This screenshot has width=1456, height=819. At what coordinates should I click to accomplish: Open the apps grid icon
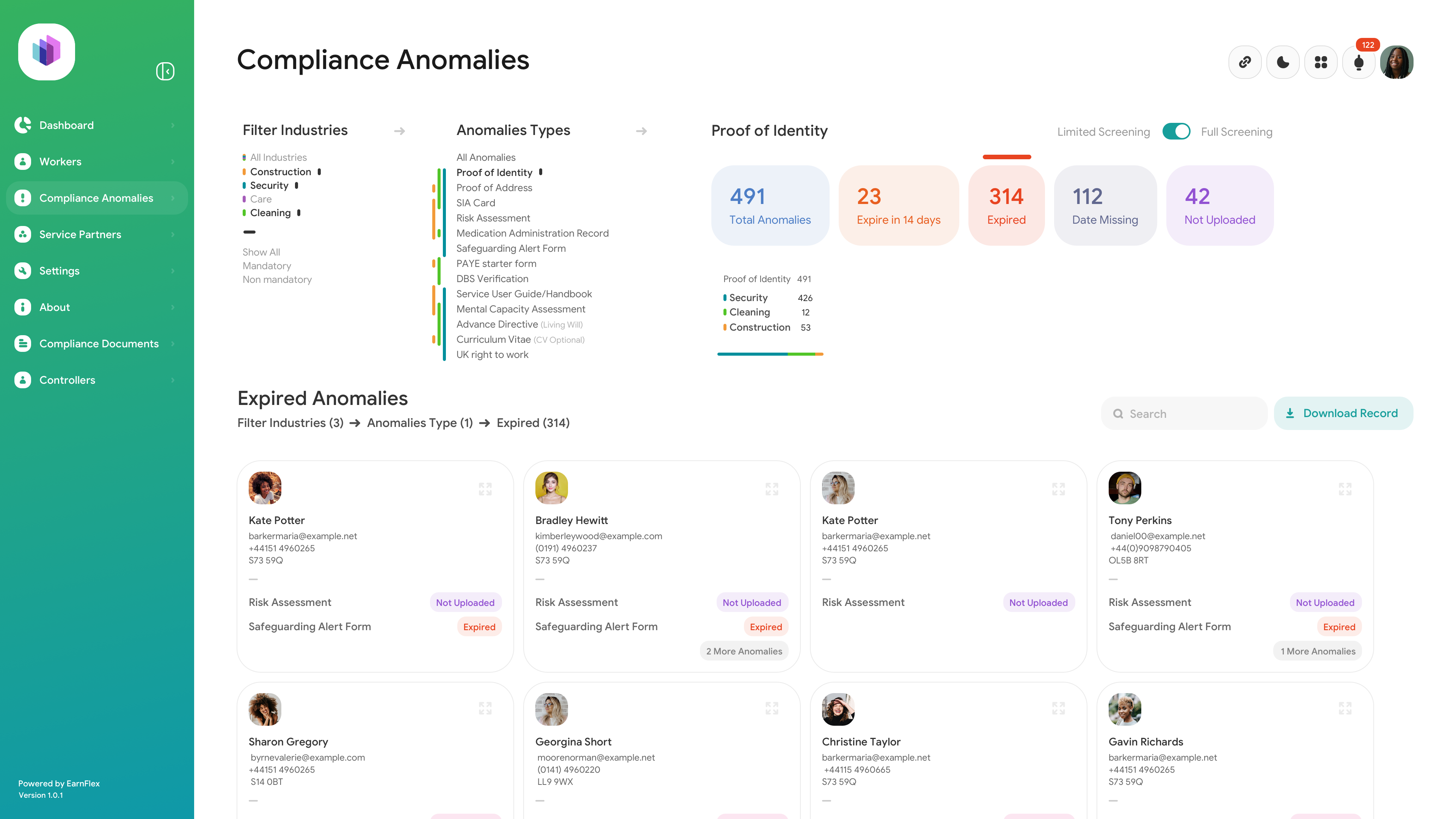(1320, 62)
